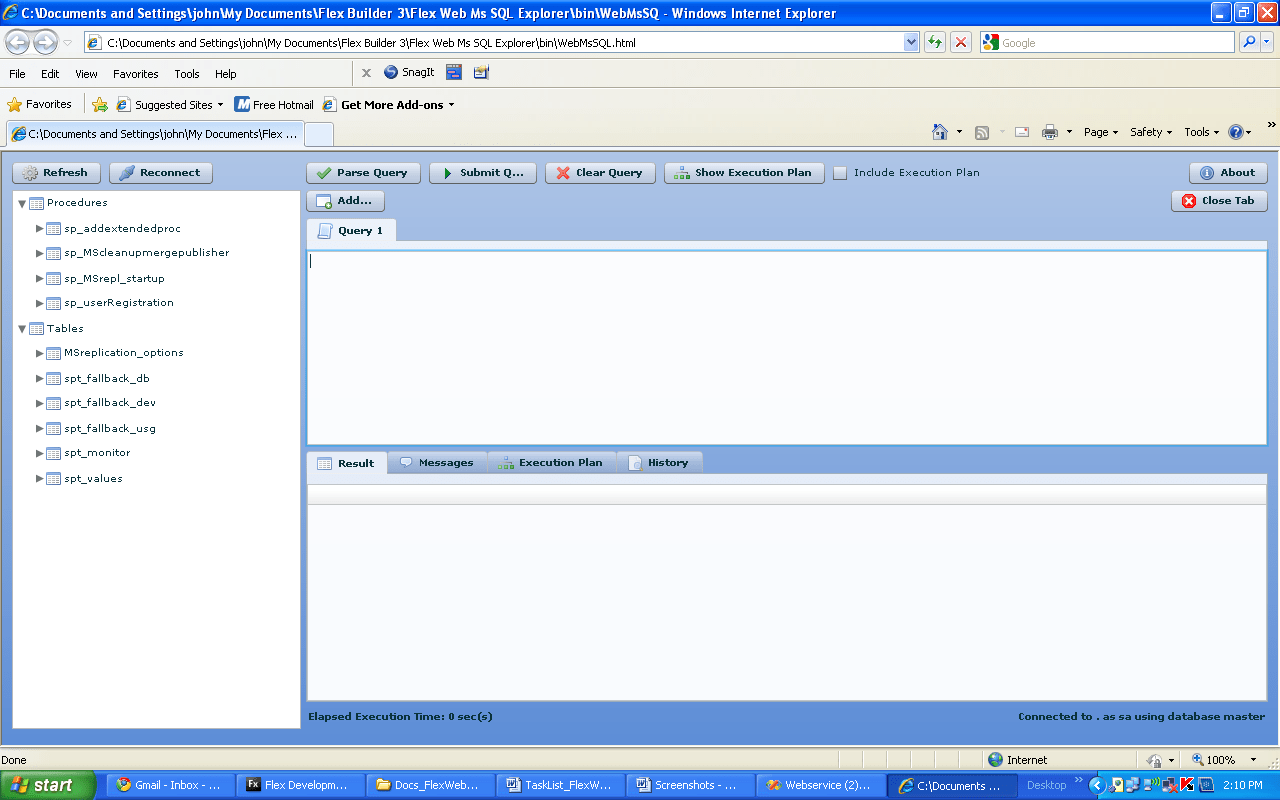Click the Close Tab button

1219,201
